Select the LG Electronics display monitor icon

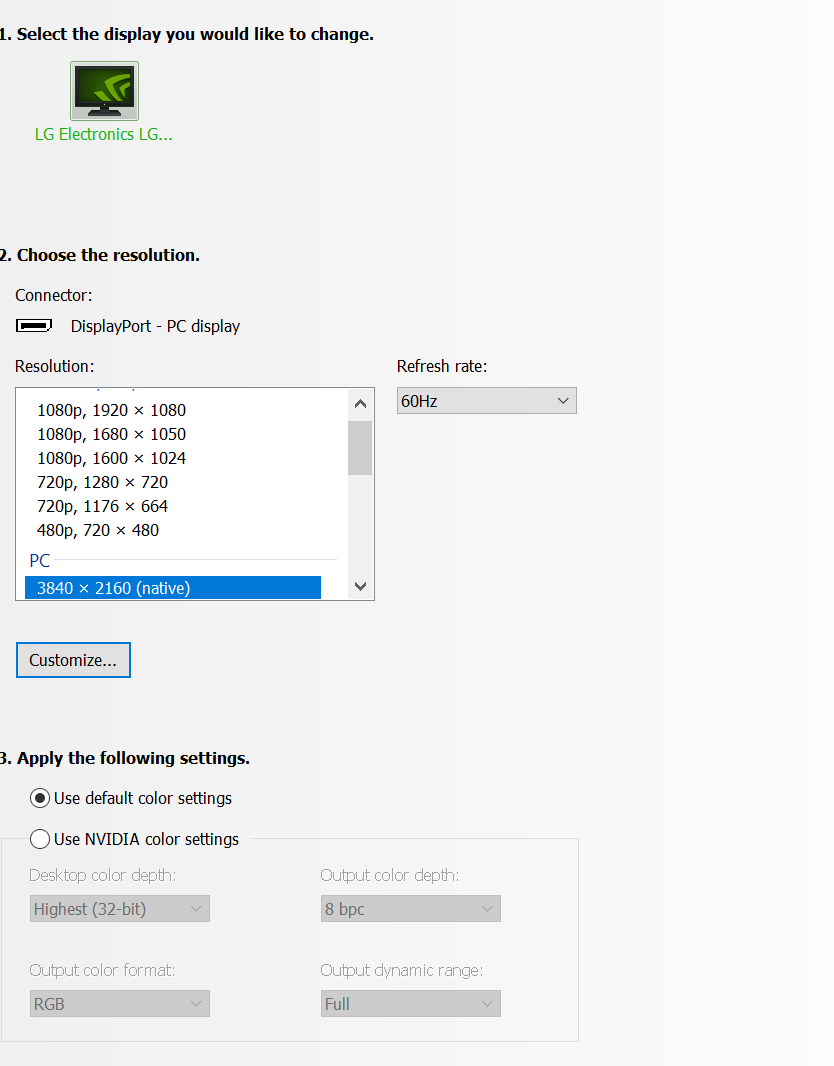tap(105, 91)
